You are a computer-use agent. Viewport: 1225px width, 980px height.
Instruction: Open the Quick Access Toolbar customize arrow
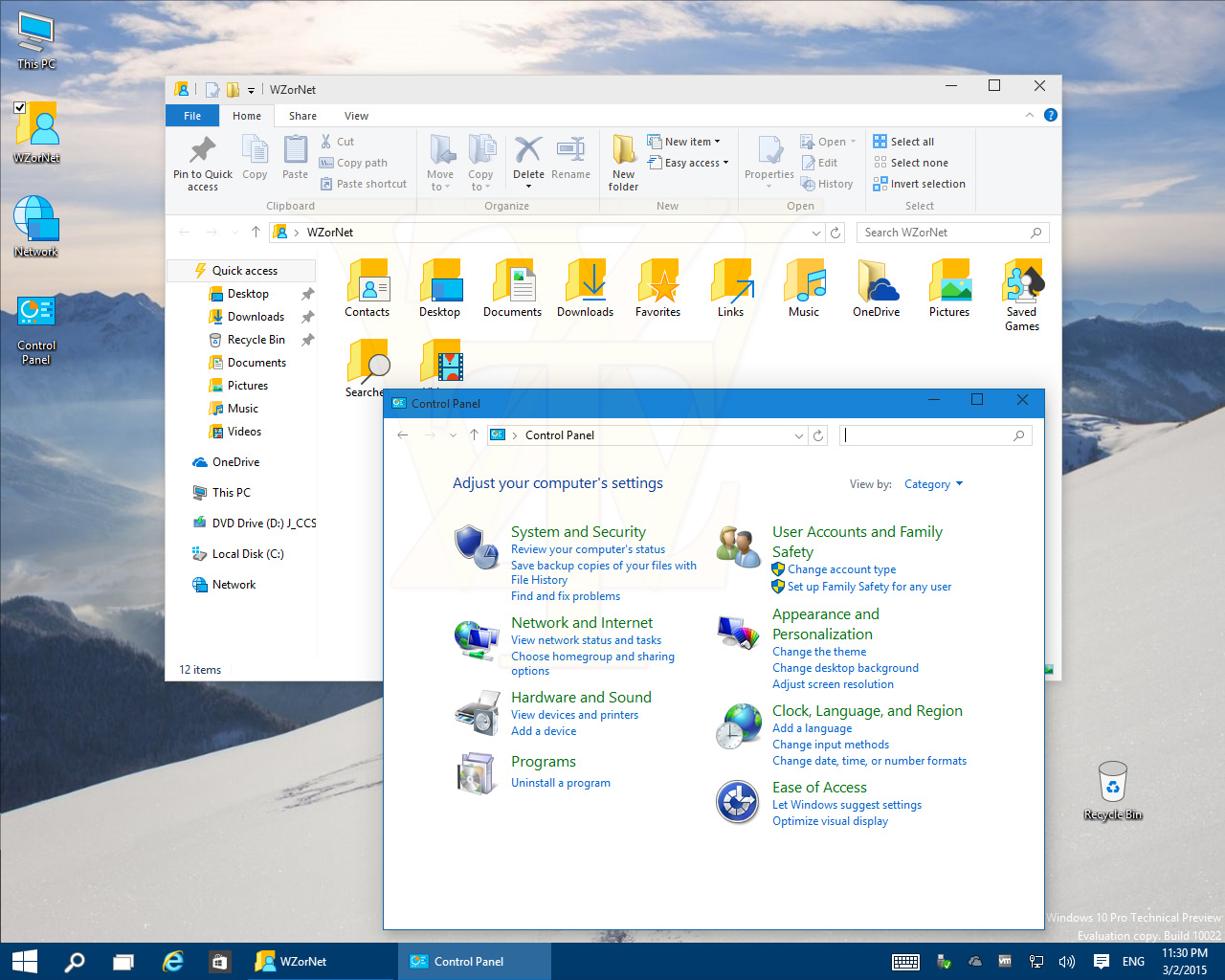pos(252,90)
